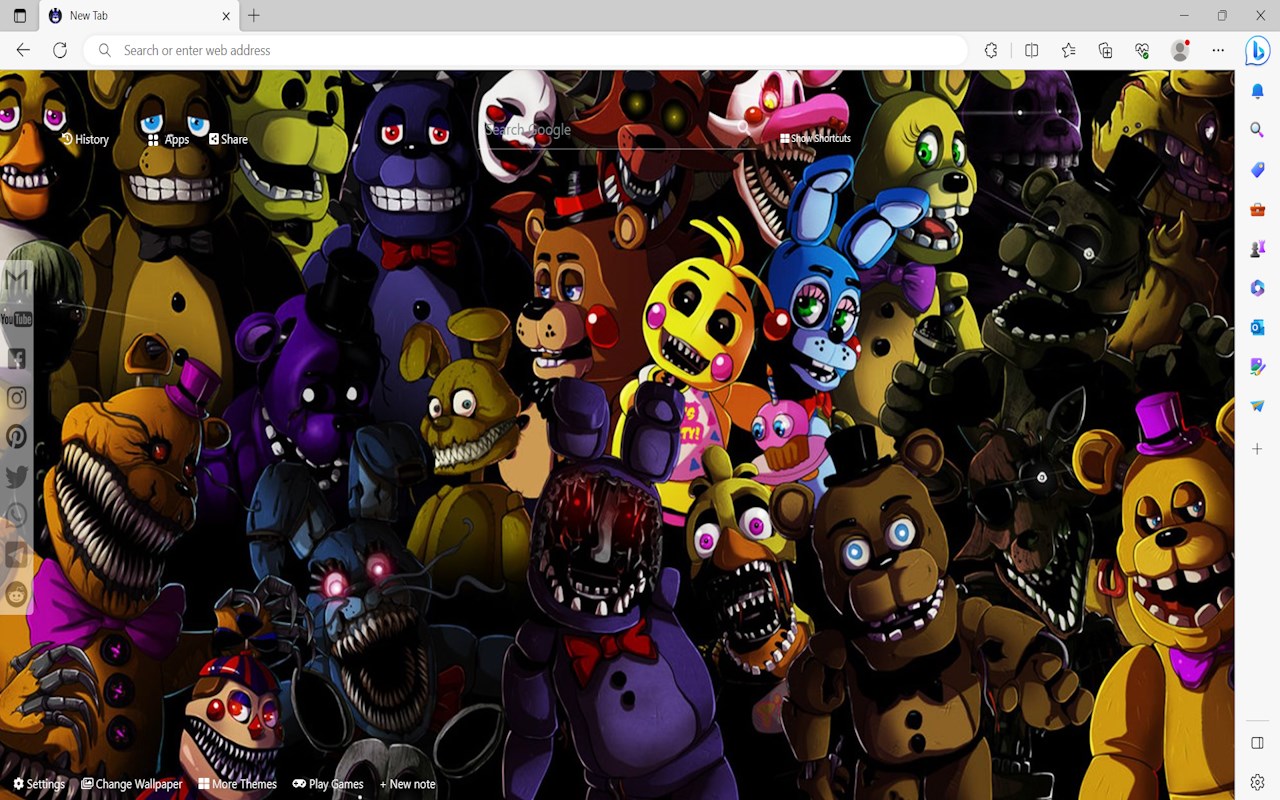Open the Collections icon in the toolbar
The image size is (1280, 800).
click(1105, 50)
